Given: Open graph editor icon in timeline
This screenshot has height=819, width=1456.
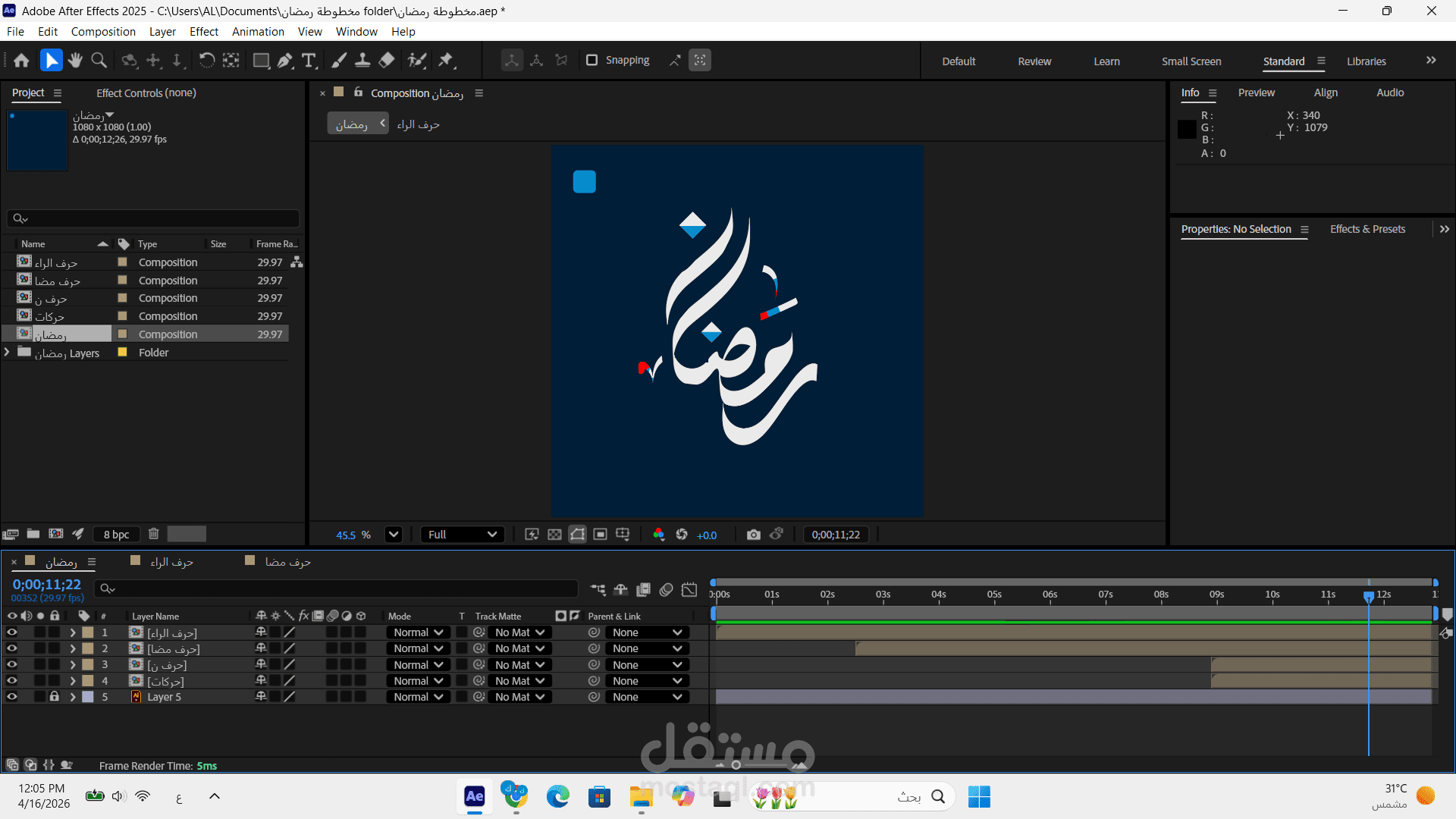Looking at the screenshot, I should (x=689, y=589).
